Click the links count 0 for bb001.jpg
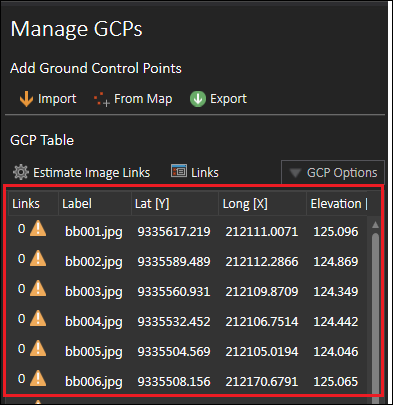 point(21,229)
